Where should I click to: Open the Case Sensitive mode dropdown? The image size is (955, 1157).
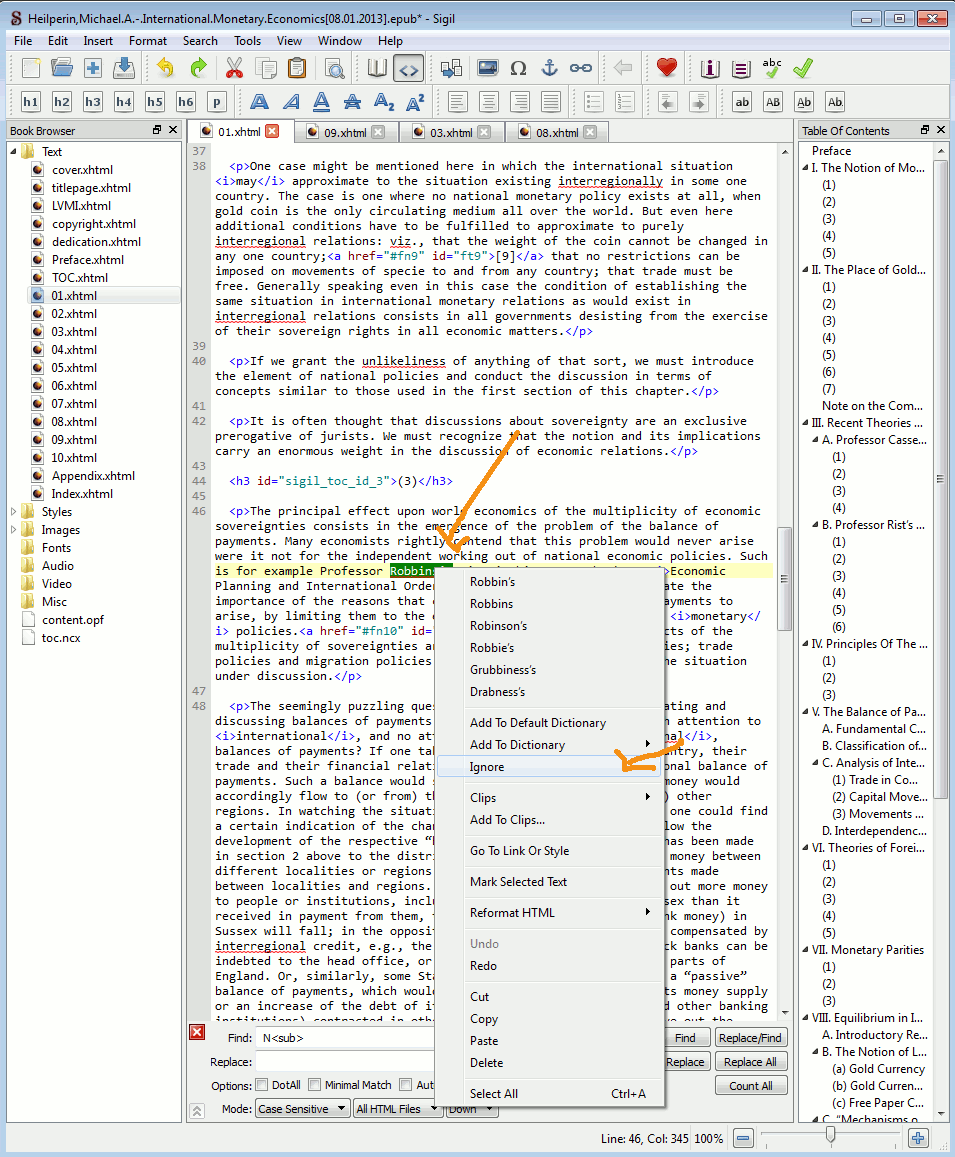pyautogui.click(x=302, y=1109)
